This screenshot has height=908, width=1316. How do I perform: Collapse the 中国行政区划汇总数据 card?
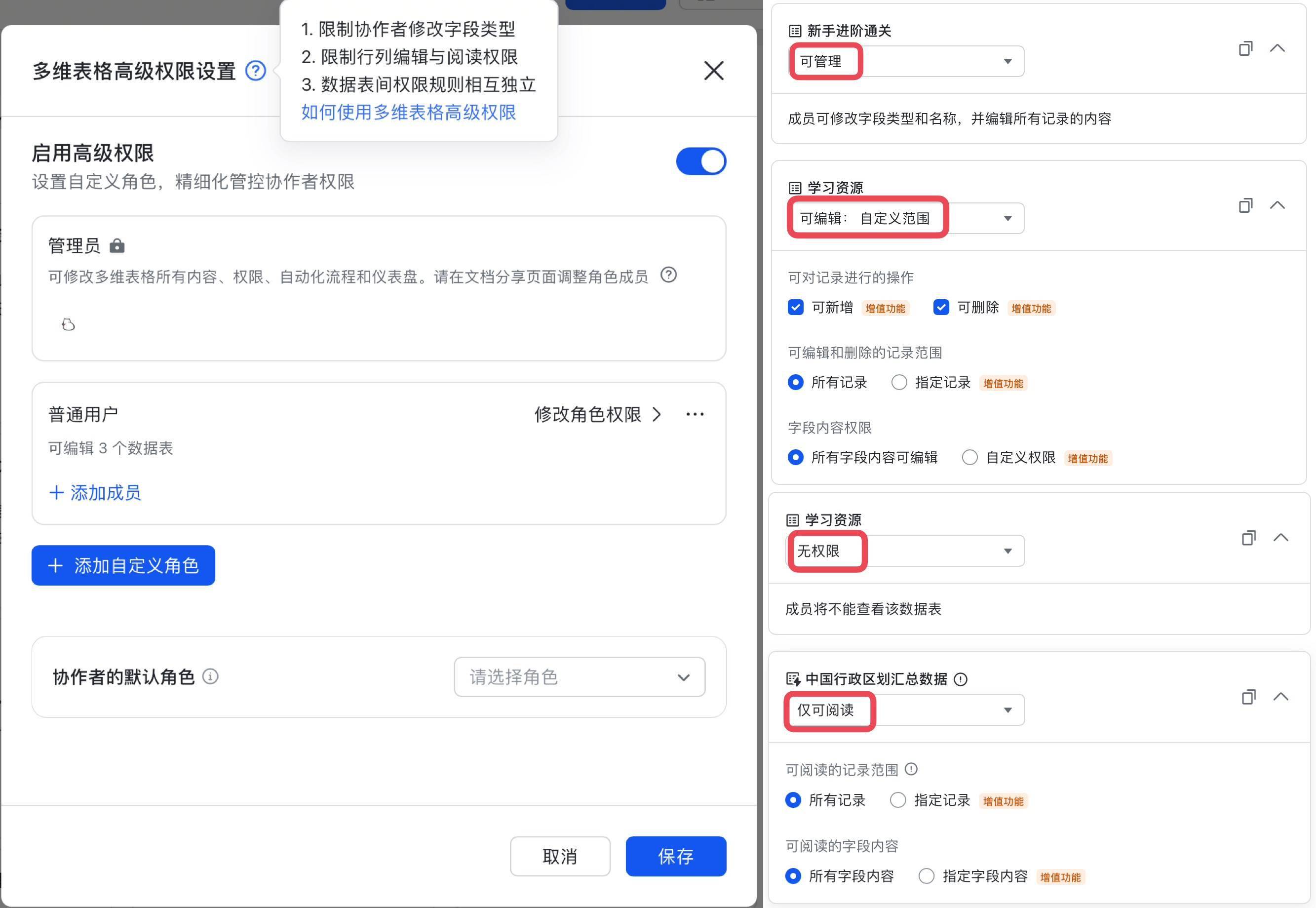1280,698
